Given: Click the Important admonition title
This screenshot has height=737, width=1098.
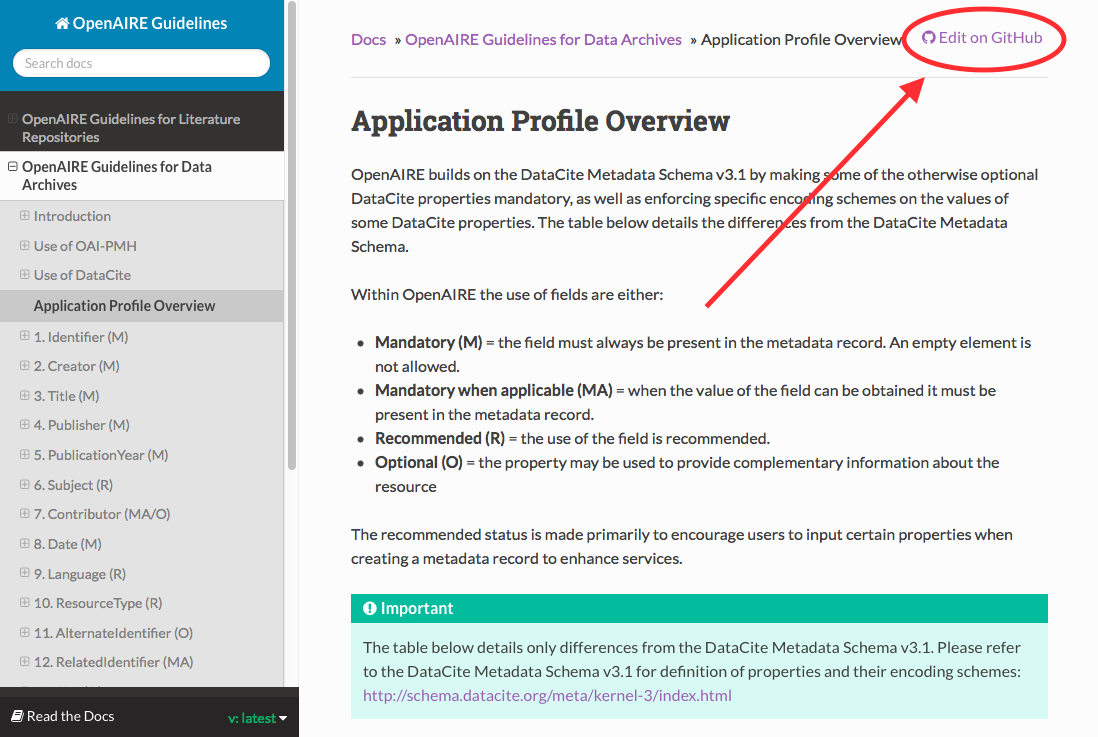Looking at the screenshot, I should tap(416, 608).
